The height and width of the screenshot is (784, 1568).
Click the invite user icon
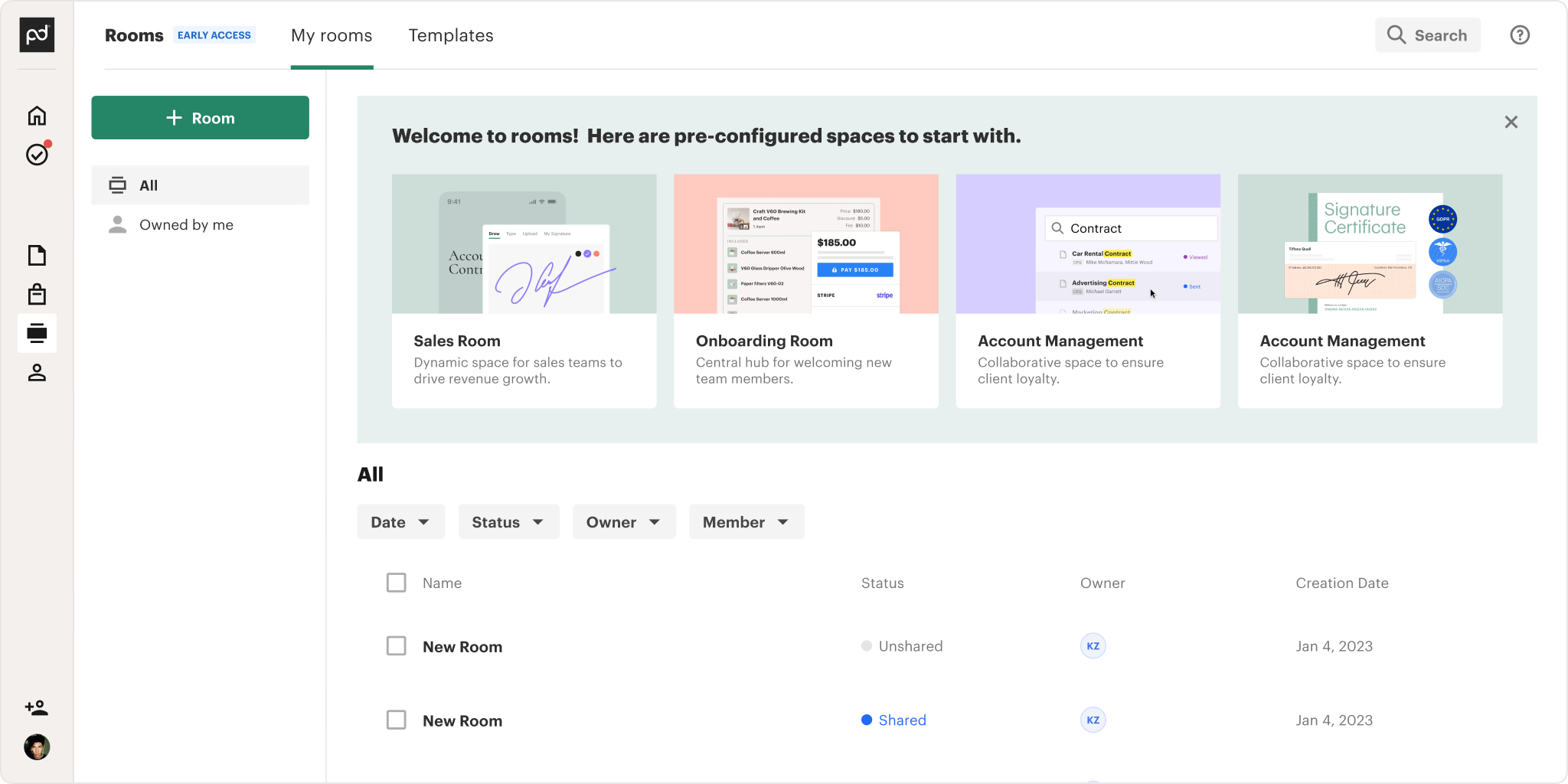[x=37, y=707]
